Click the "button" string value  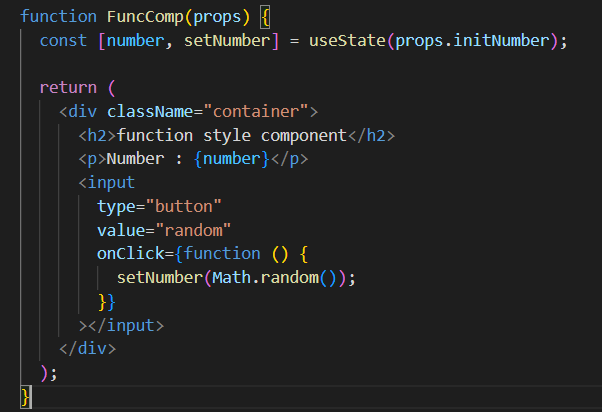[x=184, y=207]
